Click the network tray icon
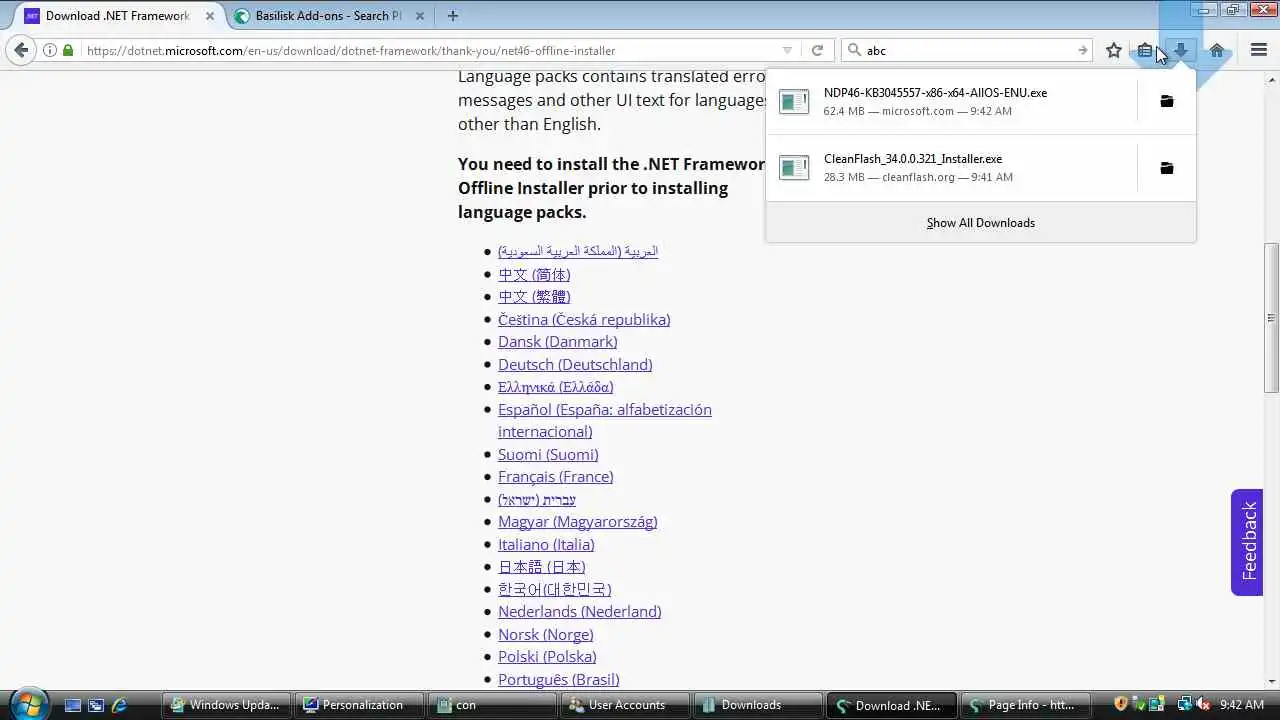The width and height of the screenshot is (1280, 720). click(1185, 704)
